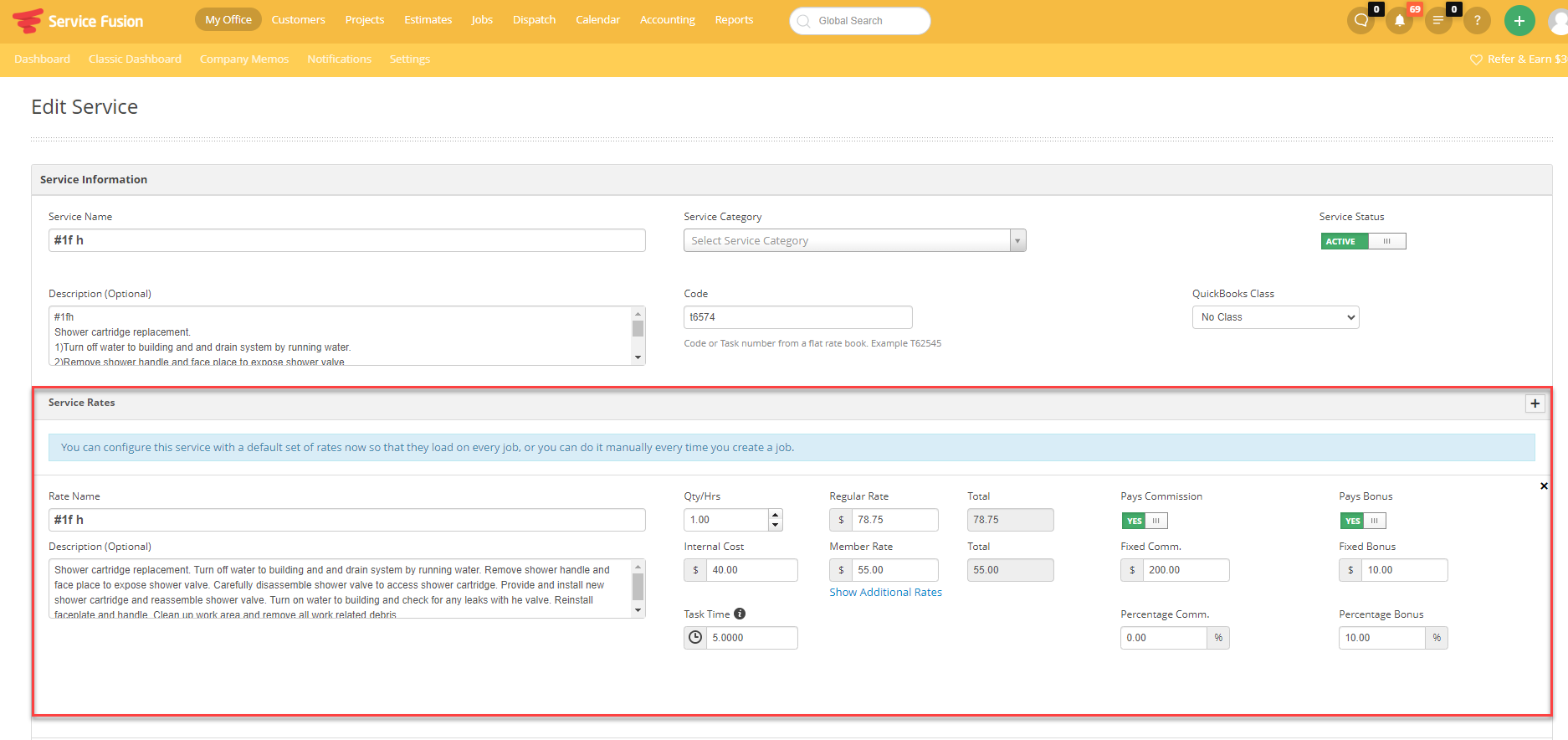Open the Jobs menu
The image size is (1568, 740).
(482, 20)
